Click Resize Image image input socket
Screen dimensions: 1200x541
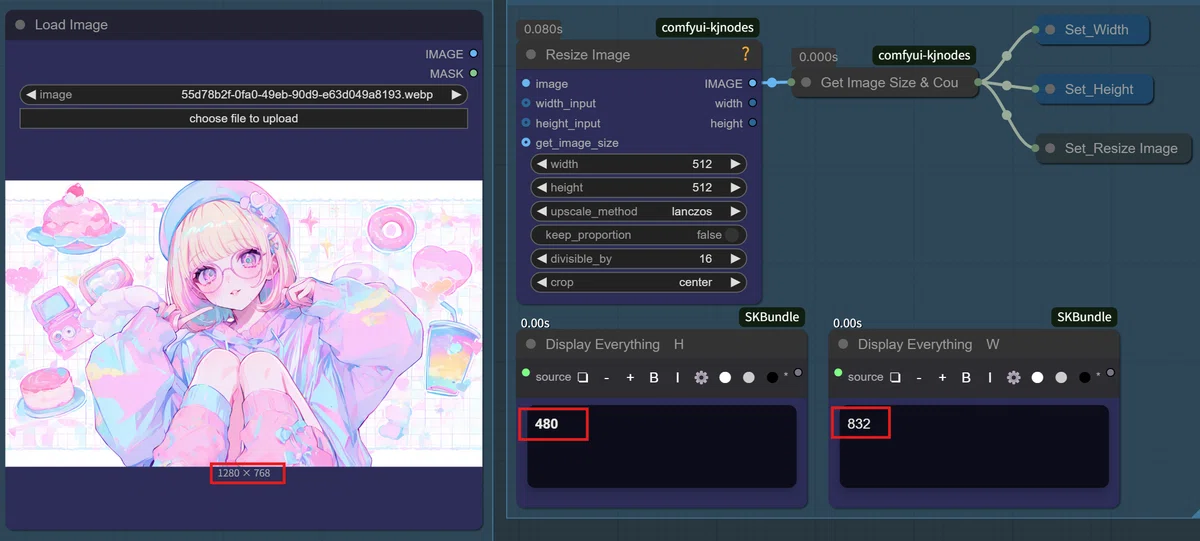(x=526, y=84)
